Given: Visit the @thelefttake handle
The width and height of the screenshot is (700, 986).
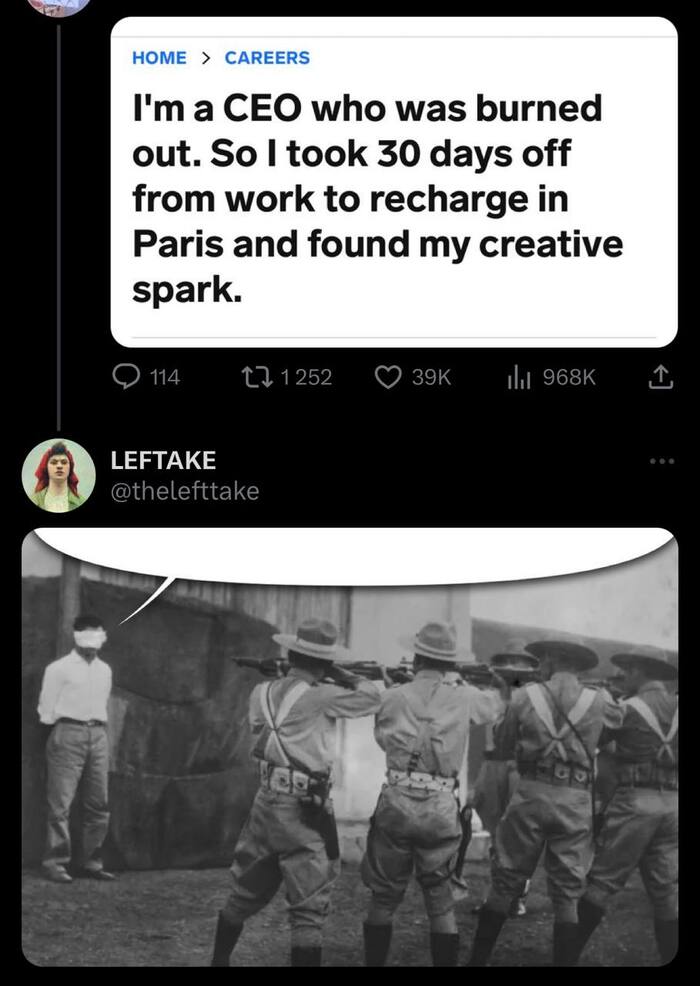Looking at the screenshot, I should 184,490.
